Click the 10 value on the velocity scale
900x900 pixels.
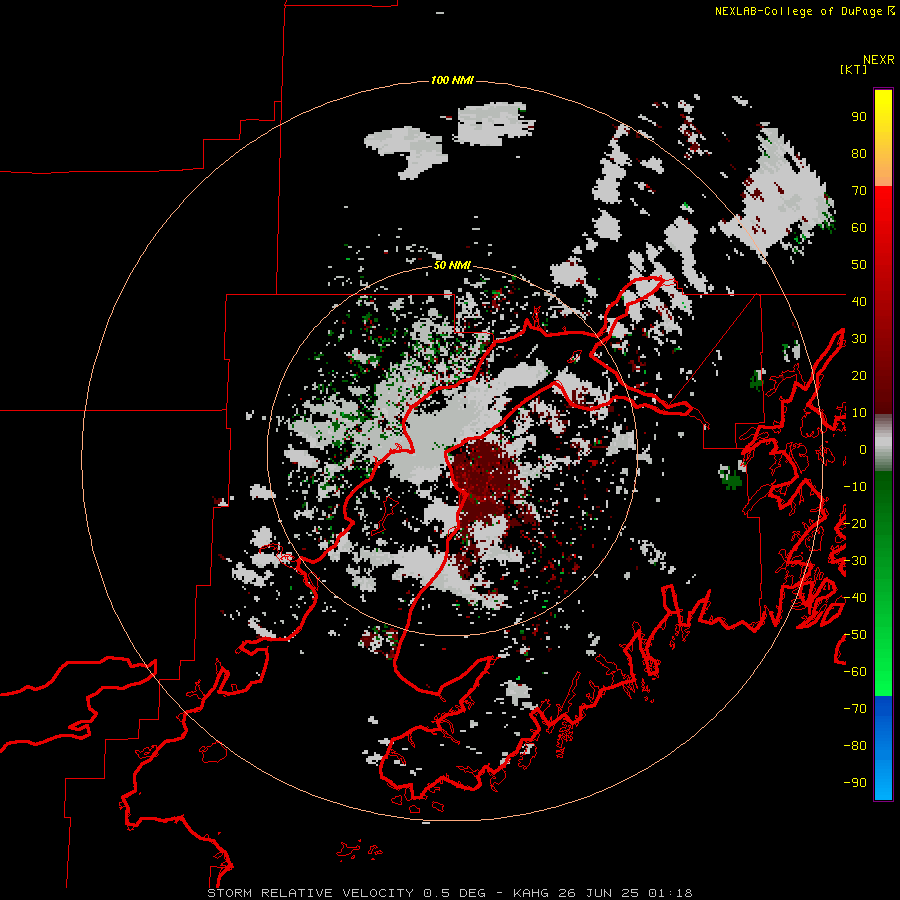point(859,413)
